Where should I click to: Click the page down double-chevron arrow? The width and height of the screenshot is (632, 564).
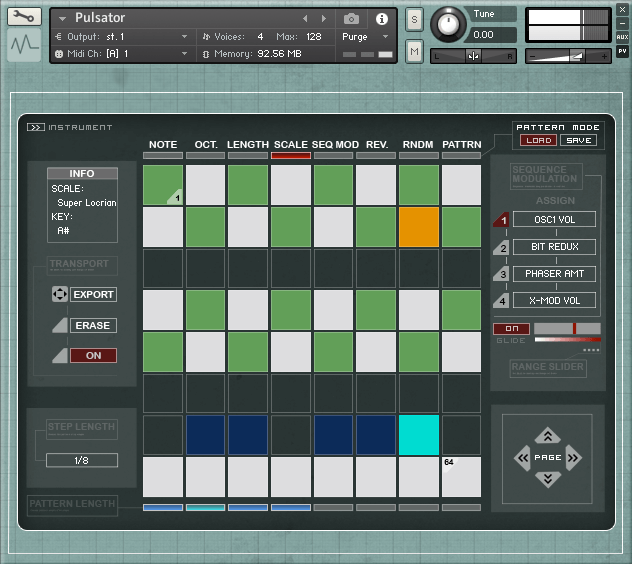point(547,480)
